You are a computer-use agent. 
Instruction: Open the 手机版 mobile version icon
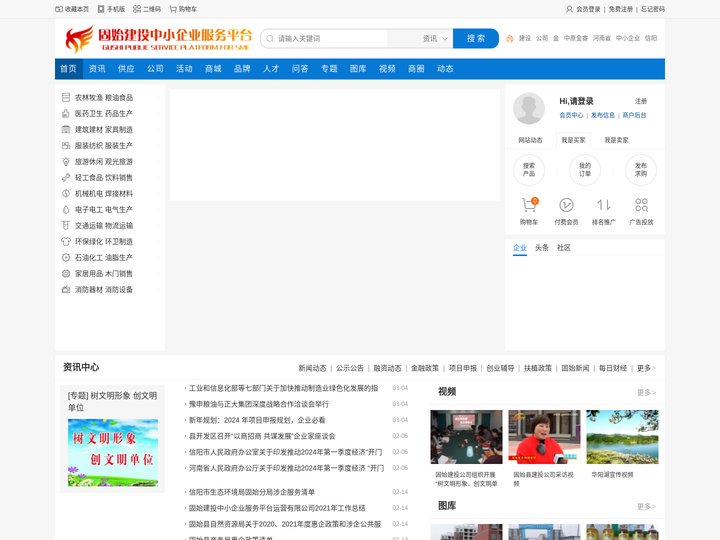(101, 9)
